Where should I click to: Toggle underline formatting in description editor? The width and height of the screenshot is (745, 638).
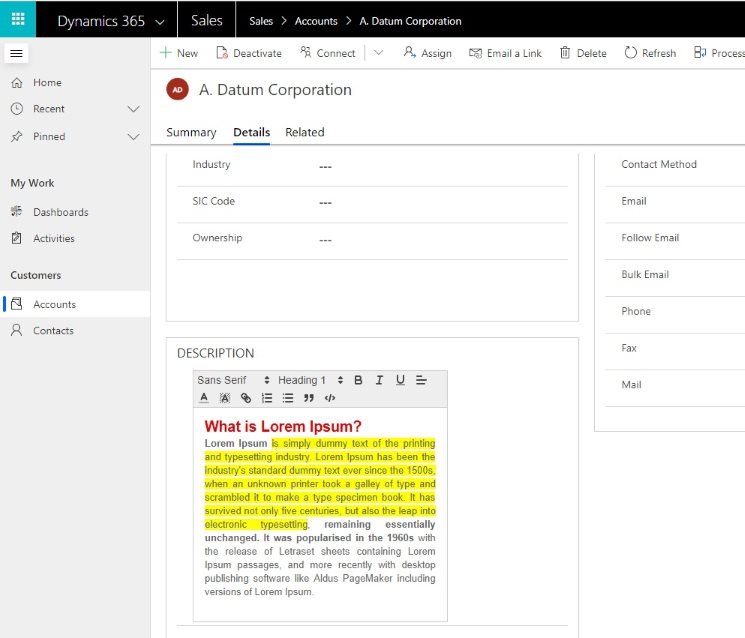[400, 380]
